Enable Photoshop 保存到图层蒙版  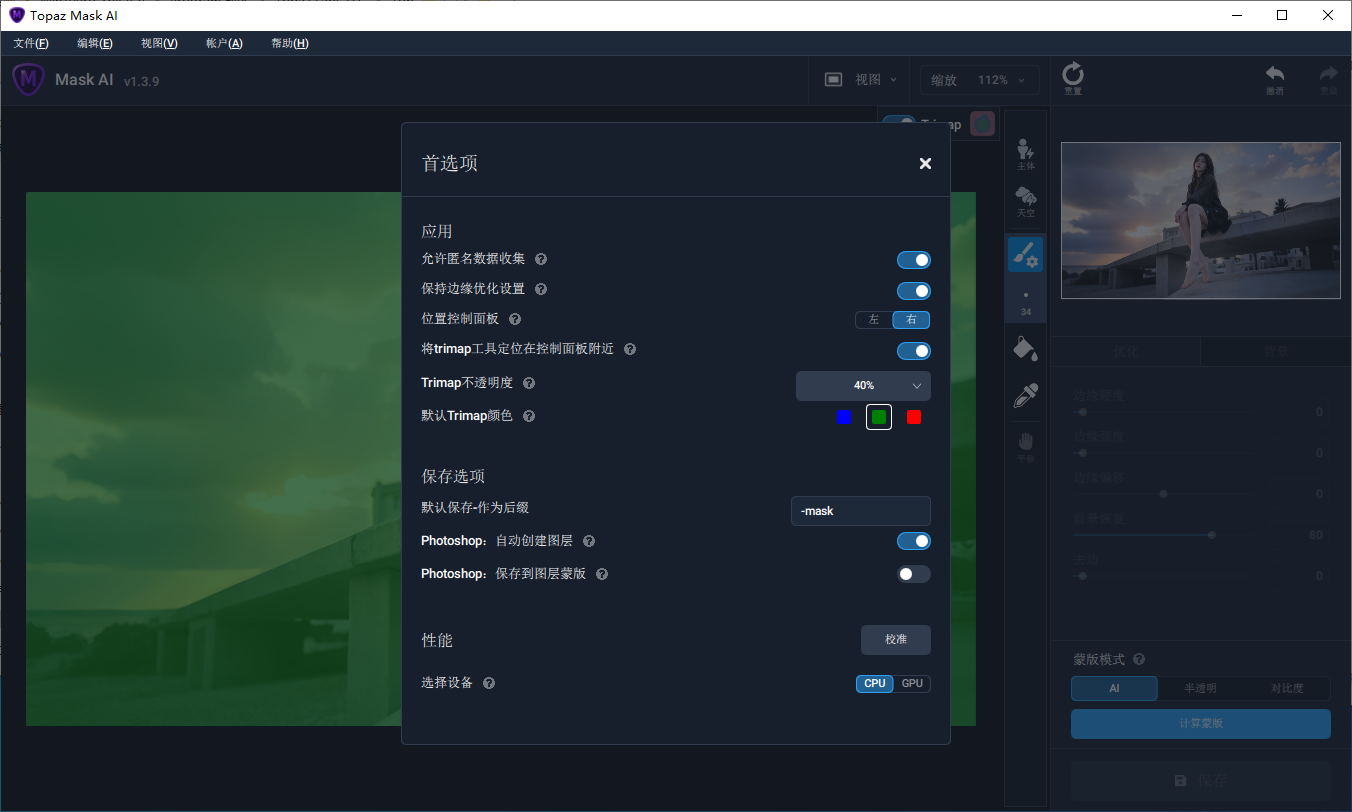click(x=914, y=573)
